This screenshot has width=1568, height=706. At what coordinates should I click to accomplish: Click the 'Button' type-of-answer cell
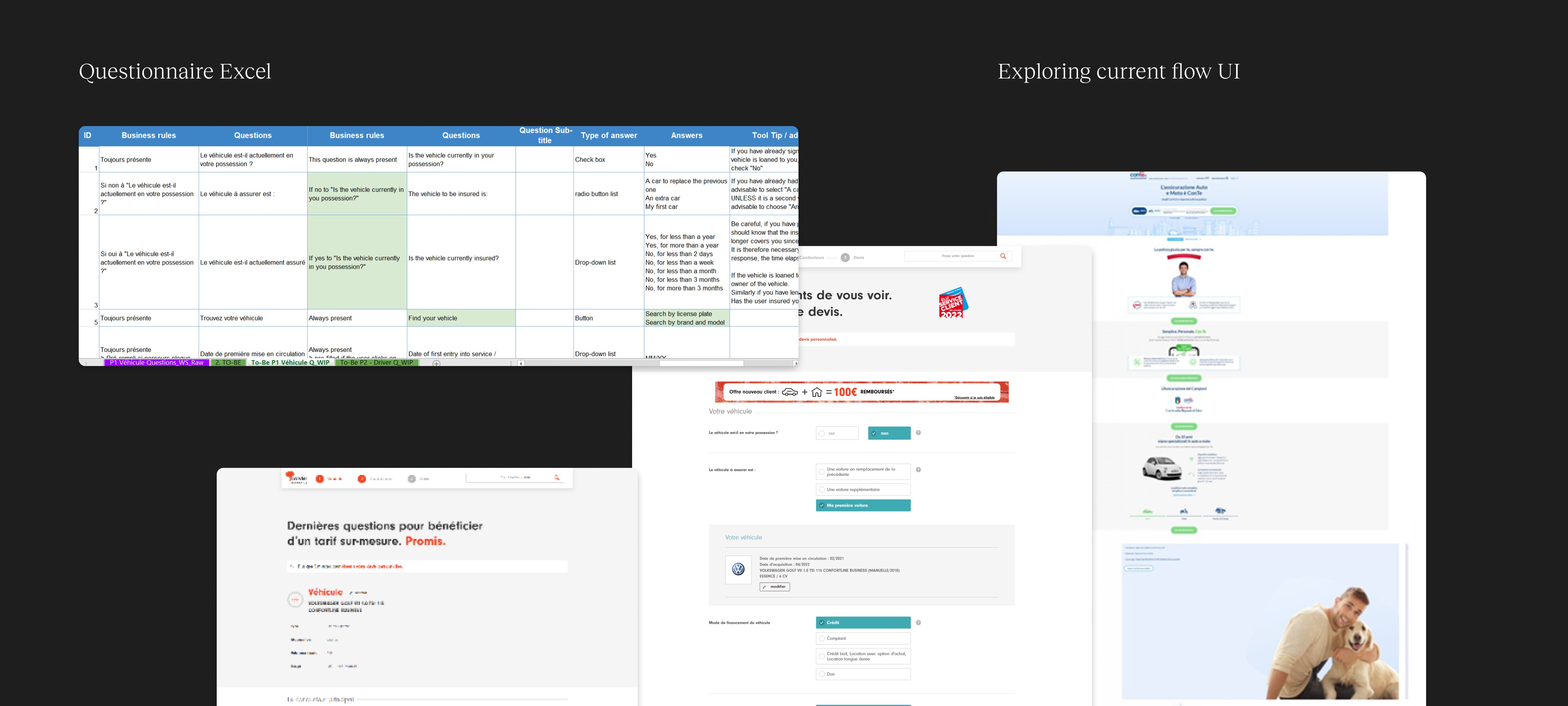click(x=609, y=318)
